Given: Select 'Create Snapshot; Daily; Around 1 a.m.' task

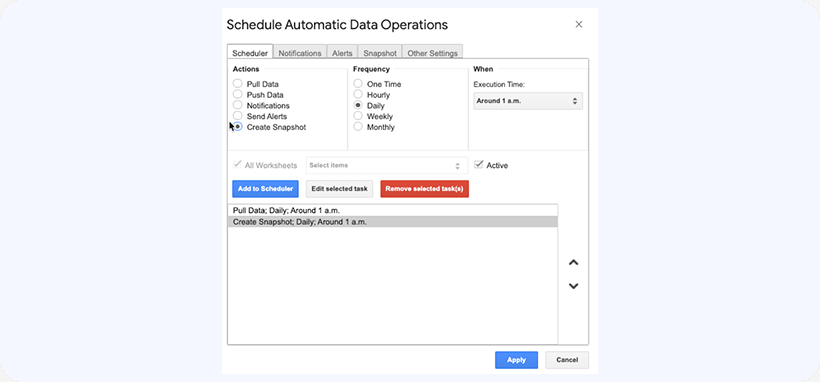Looking at the screenshot, I should (x=393, y=222).
